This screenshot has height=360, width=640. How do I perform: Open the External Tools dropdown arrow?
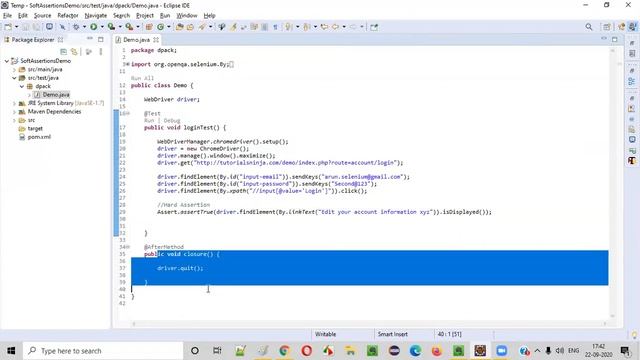pos(138,27)
